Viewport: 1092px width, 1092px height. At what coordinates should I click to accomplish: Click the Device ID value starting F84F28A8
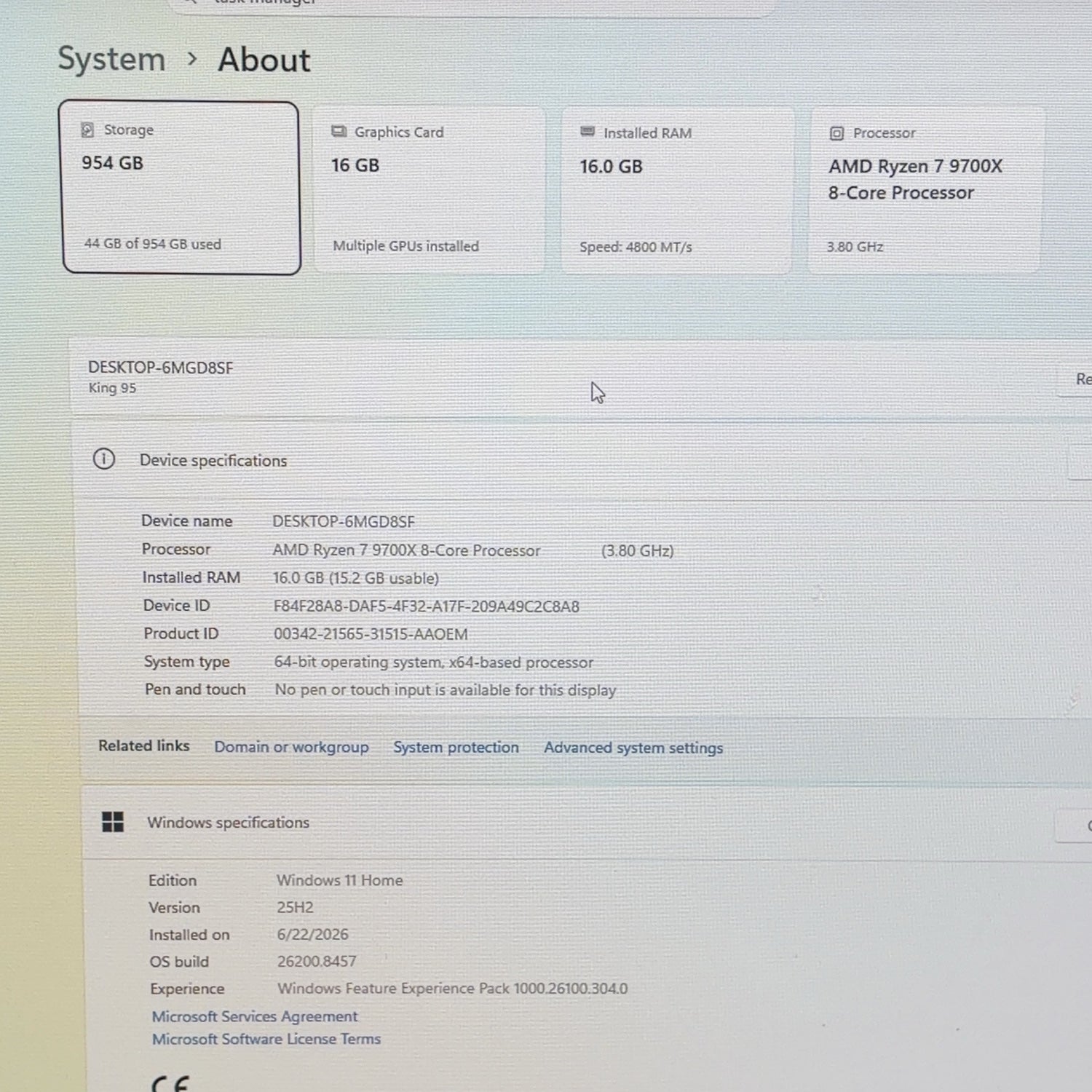(x=427, y=606)
